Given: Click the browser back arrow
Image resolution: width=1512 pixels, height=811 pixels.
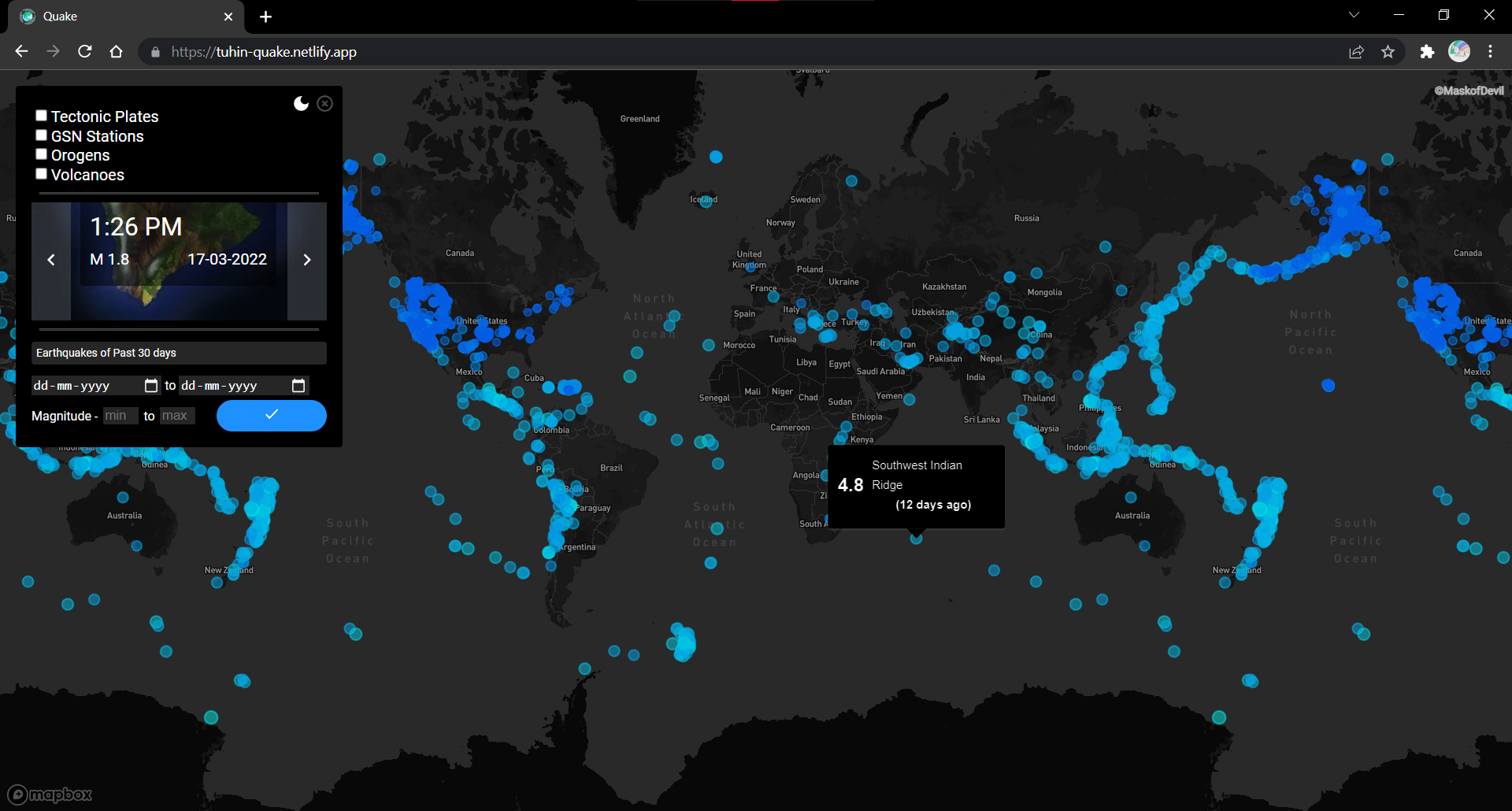Looking at the screenshot, I should [21, 51].
